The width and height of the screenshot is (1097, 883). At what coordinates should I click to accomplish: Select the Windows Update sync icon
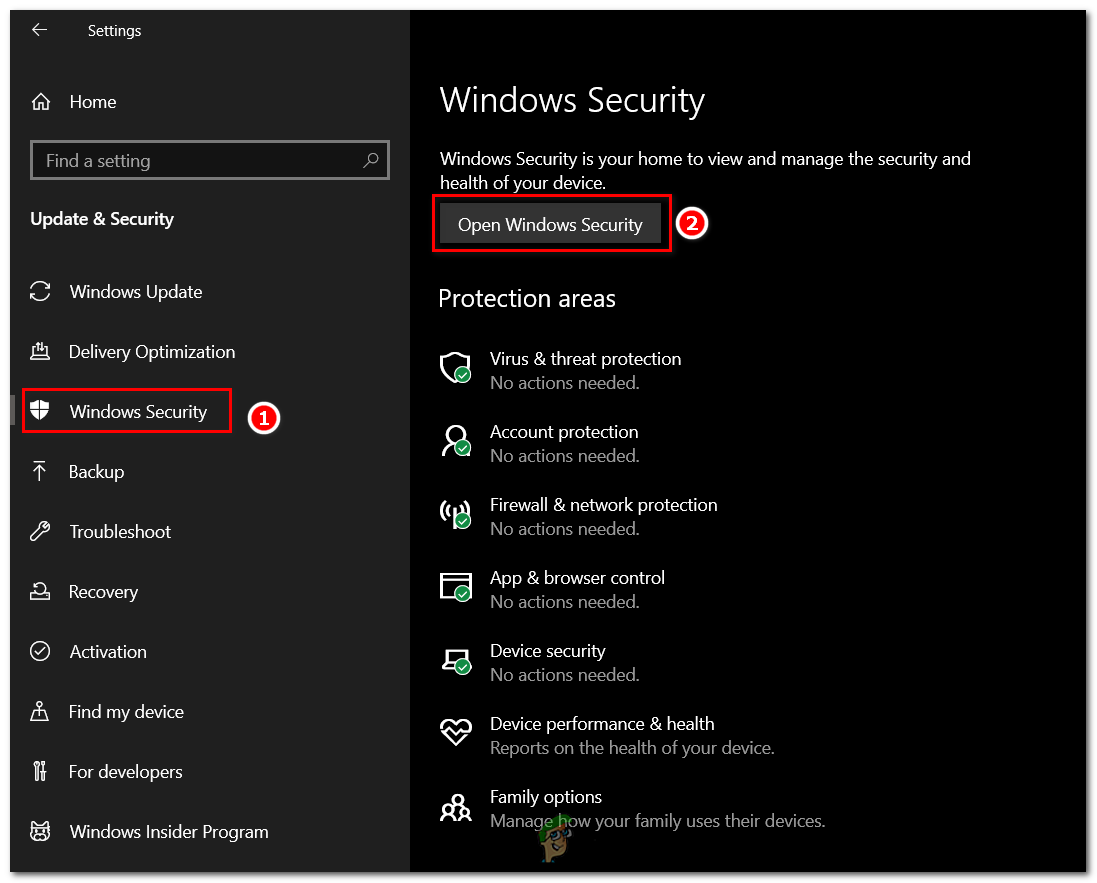point(40,291)
